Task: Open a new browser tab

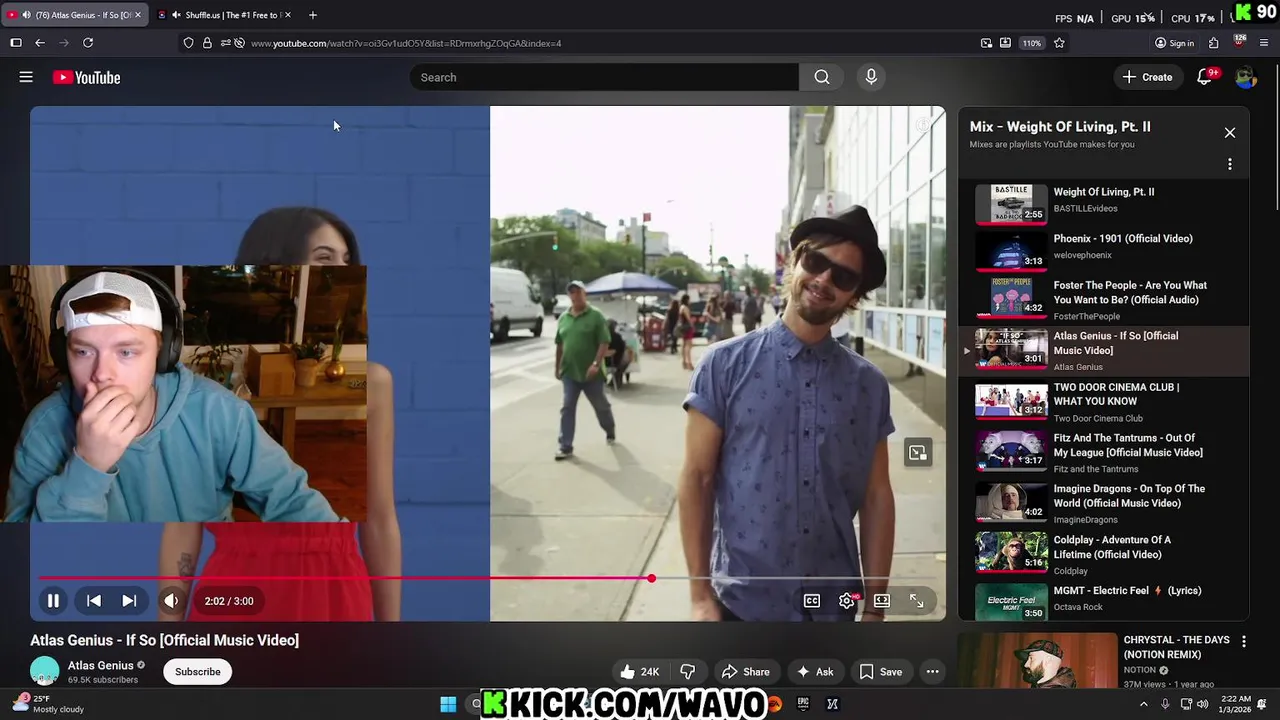Action: click(313, 15)
